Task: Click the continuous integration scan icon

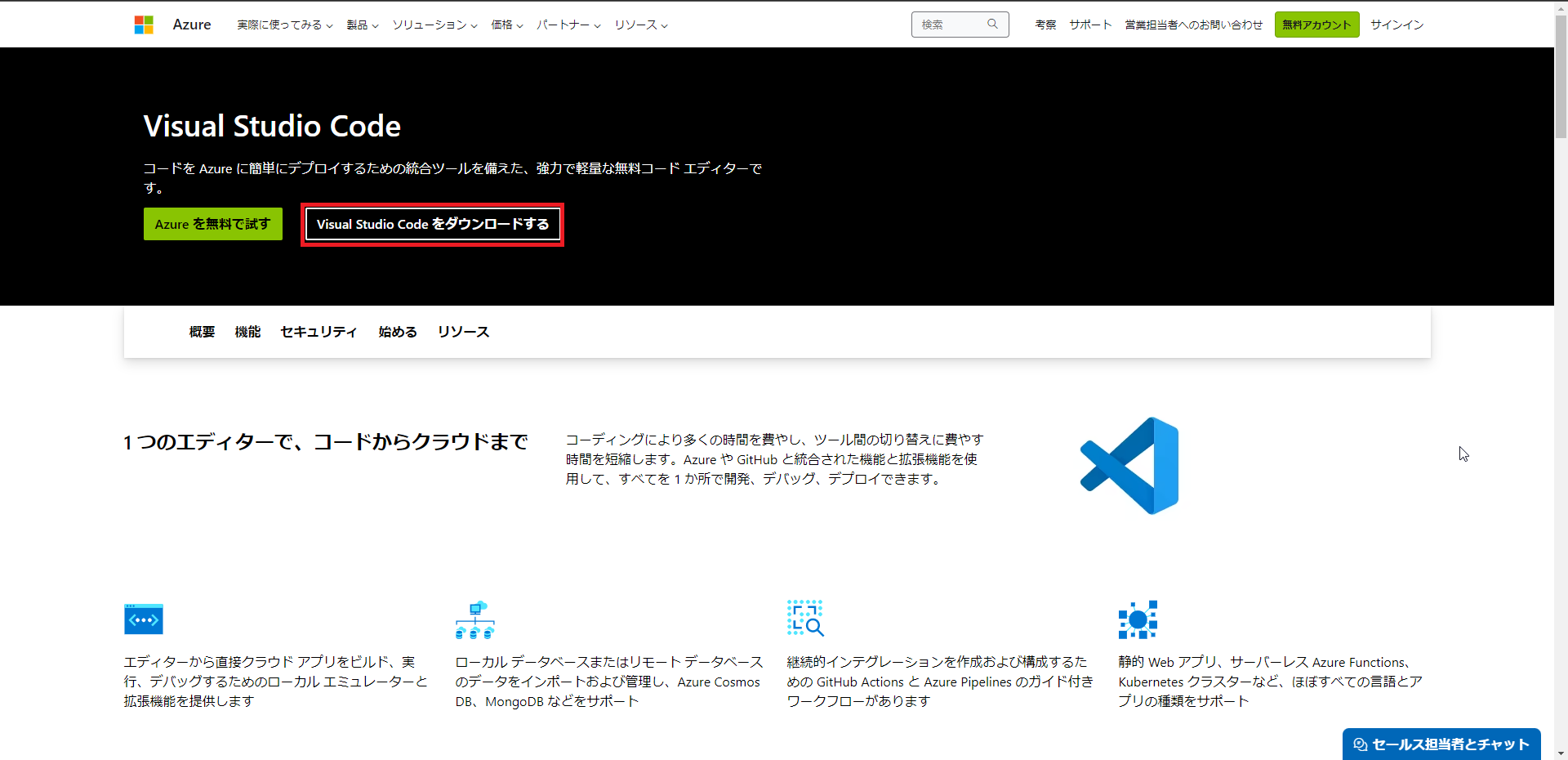Action: pos(805,619)
